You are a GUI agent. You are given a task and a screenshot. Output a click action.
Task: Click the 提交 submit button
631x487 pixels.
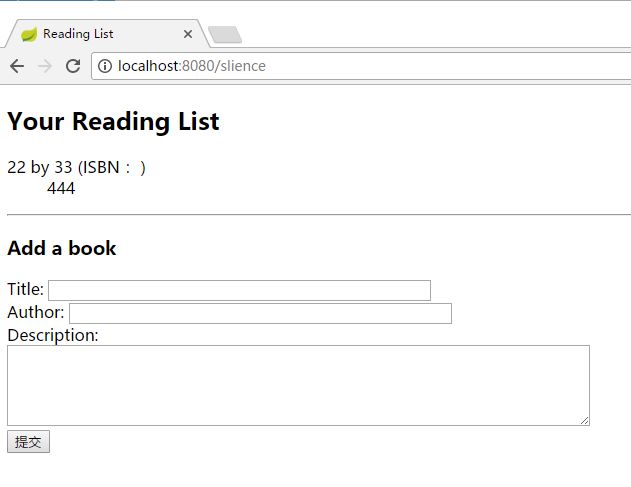pos(28,442)
